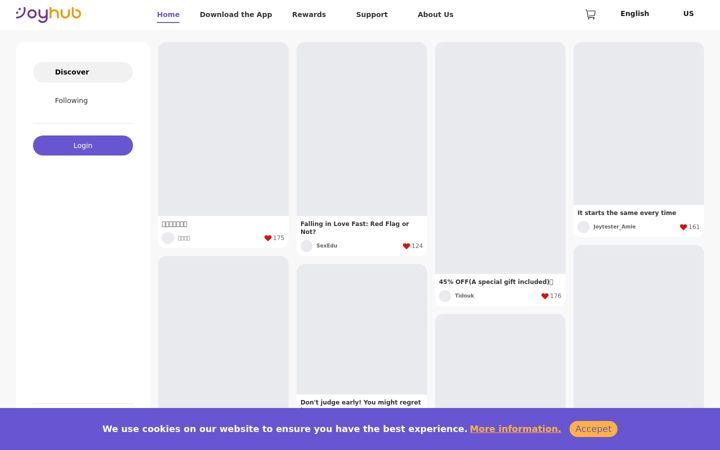Open Joytester_Amie author avatar
This screenshot has height=450, width=720.
click(583, 227)
